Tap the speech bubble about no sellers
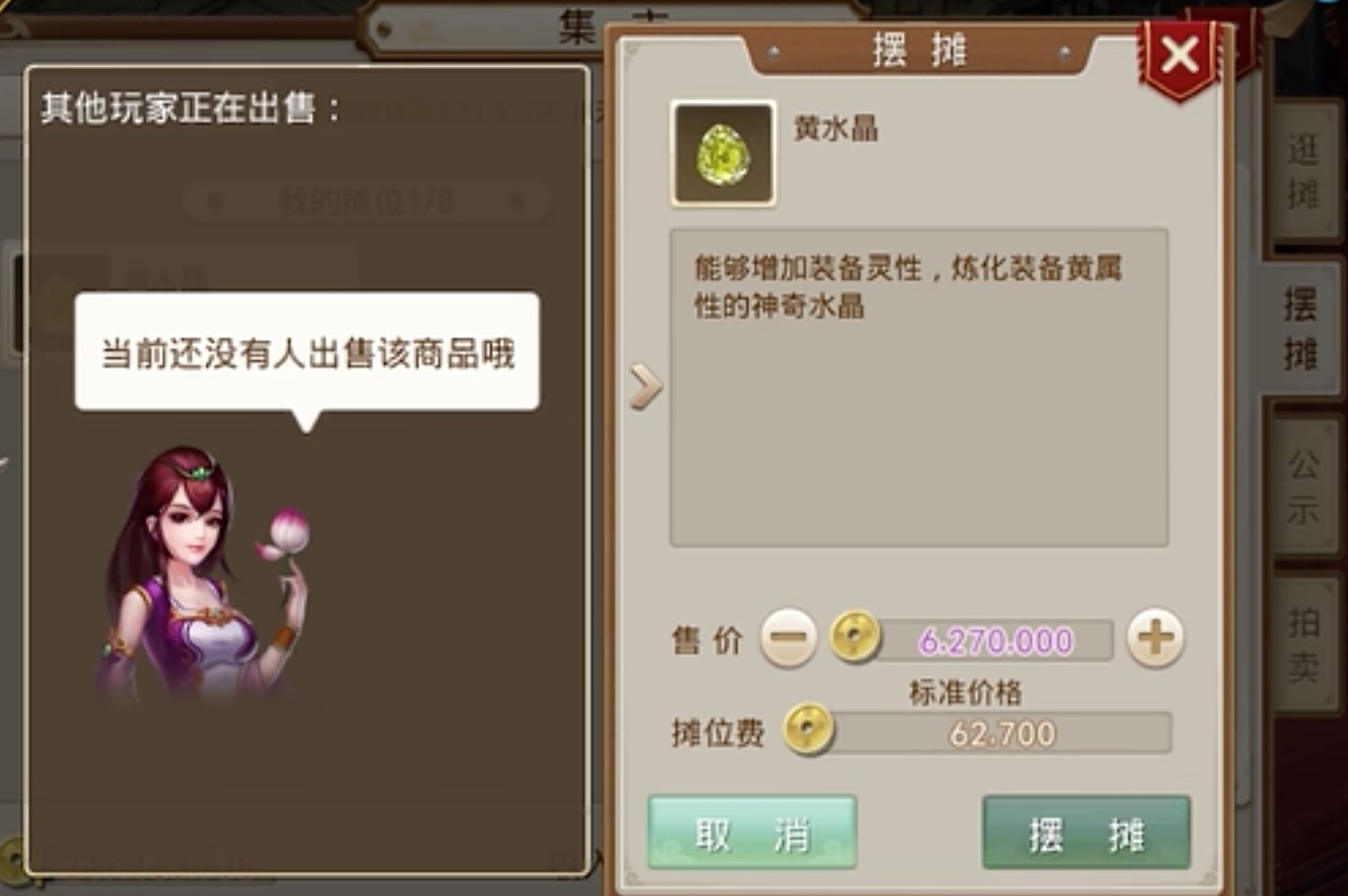The image size is (1348, 896). click(x=307, y=352)
